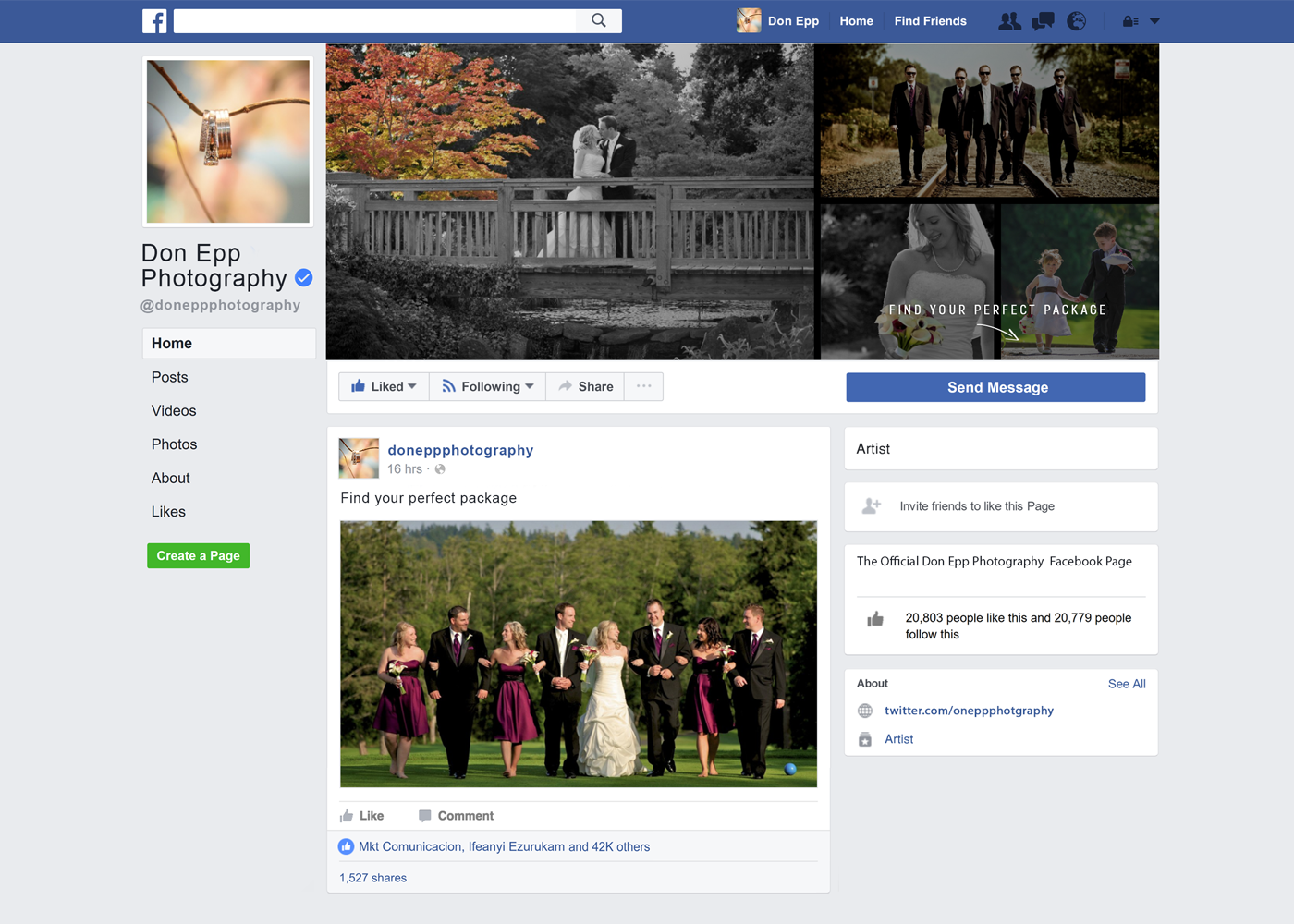Click the category icon beside Artist link
Screen dimensions: 1294x924
pos(865,739)
